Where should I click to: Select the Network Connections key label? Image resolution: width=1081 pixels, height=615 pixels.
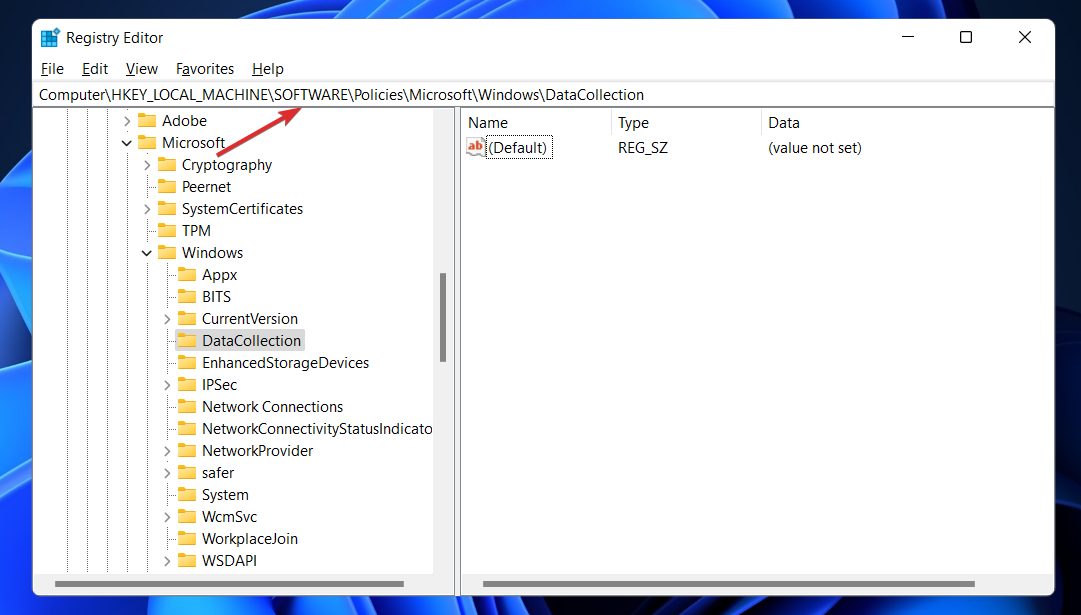(272, 407)
